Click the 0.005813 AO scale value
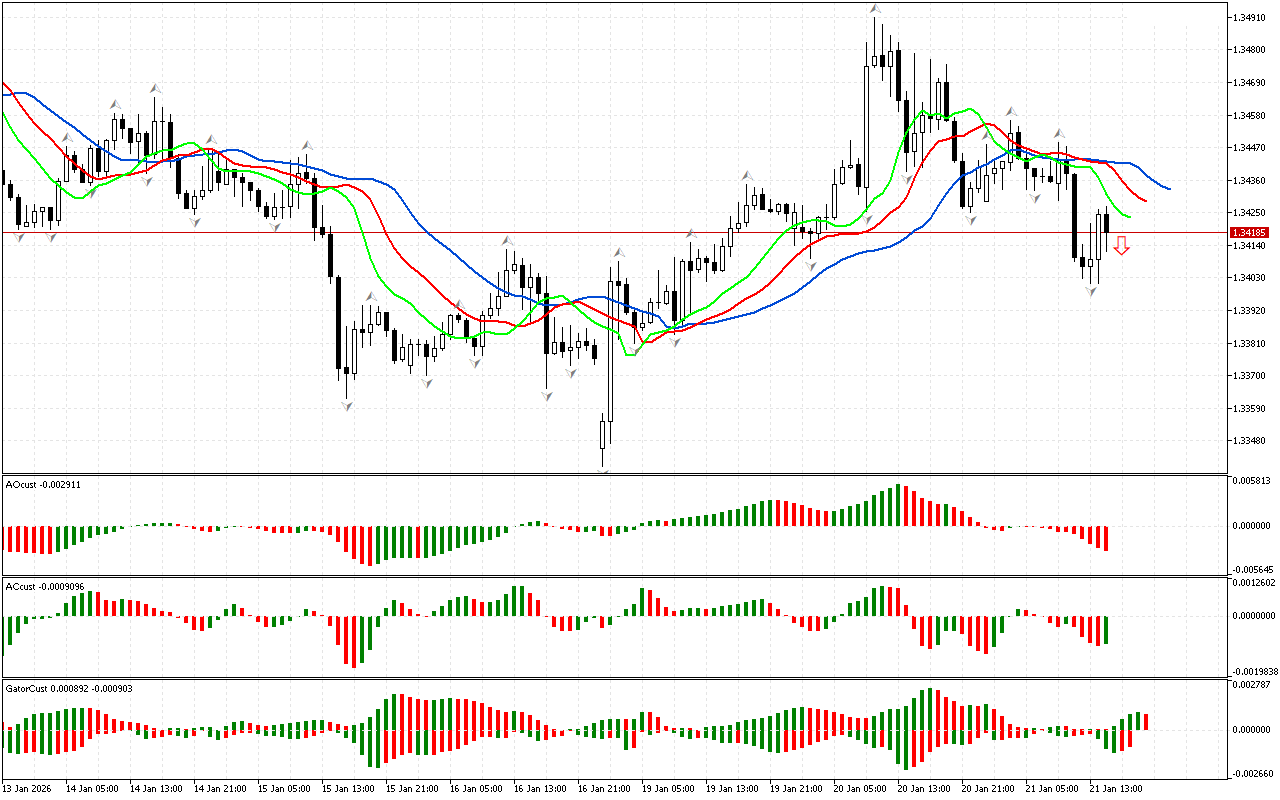This screenshot has width=1280, height=800. [x=1252, y=482]
